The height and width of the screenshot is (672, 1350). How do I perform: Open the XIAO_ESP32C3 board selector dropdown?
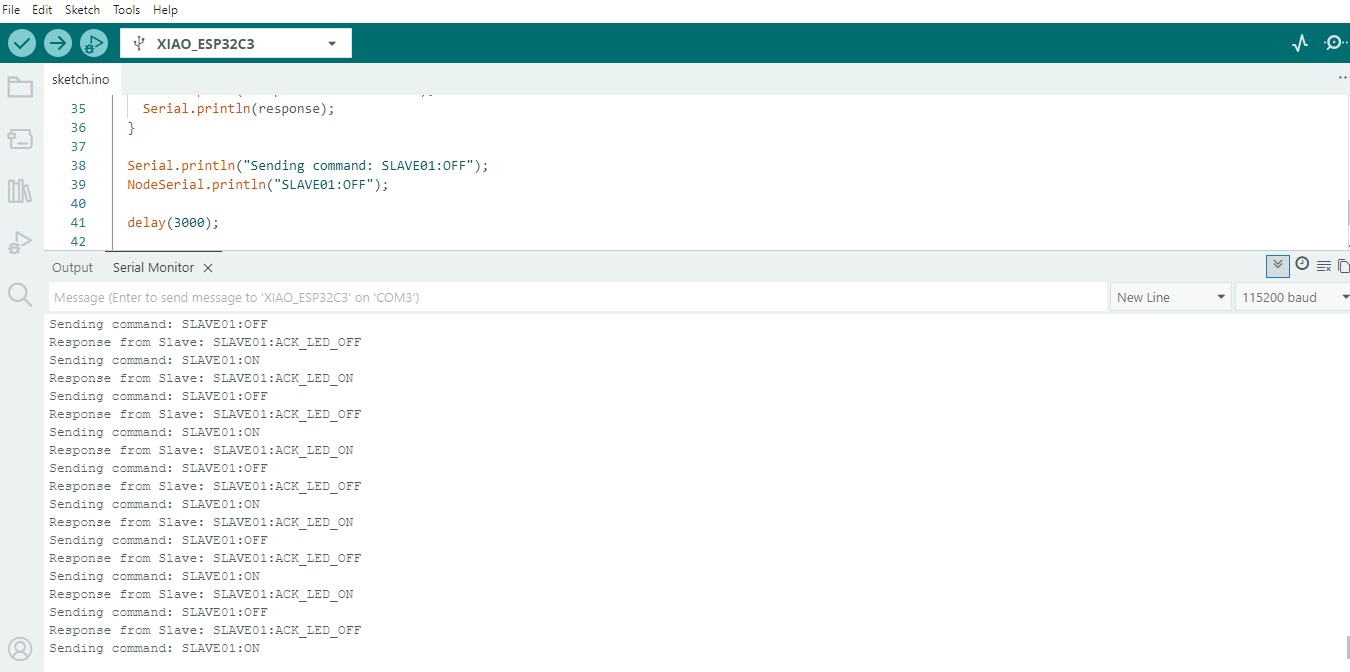tap(236, 43)
